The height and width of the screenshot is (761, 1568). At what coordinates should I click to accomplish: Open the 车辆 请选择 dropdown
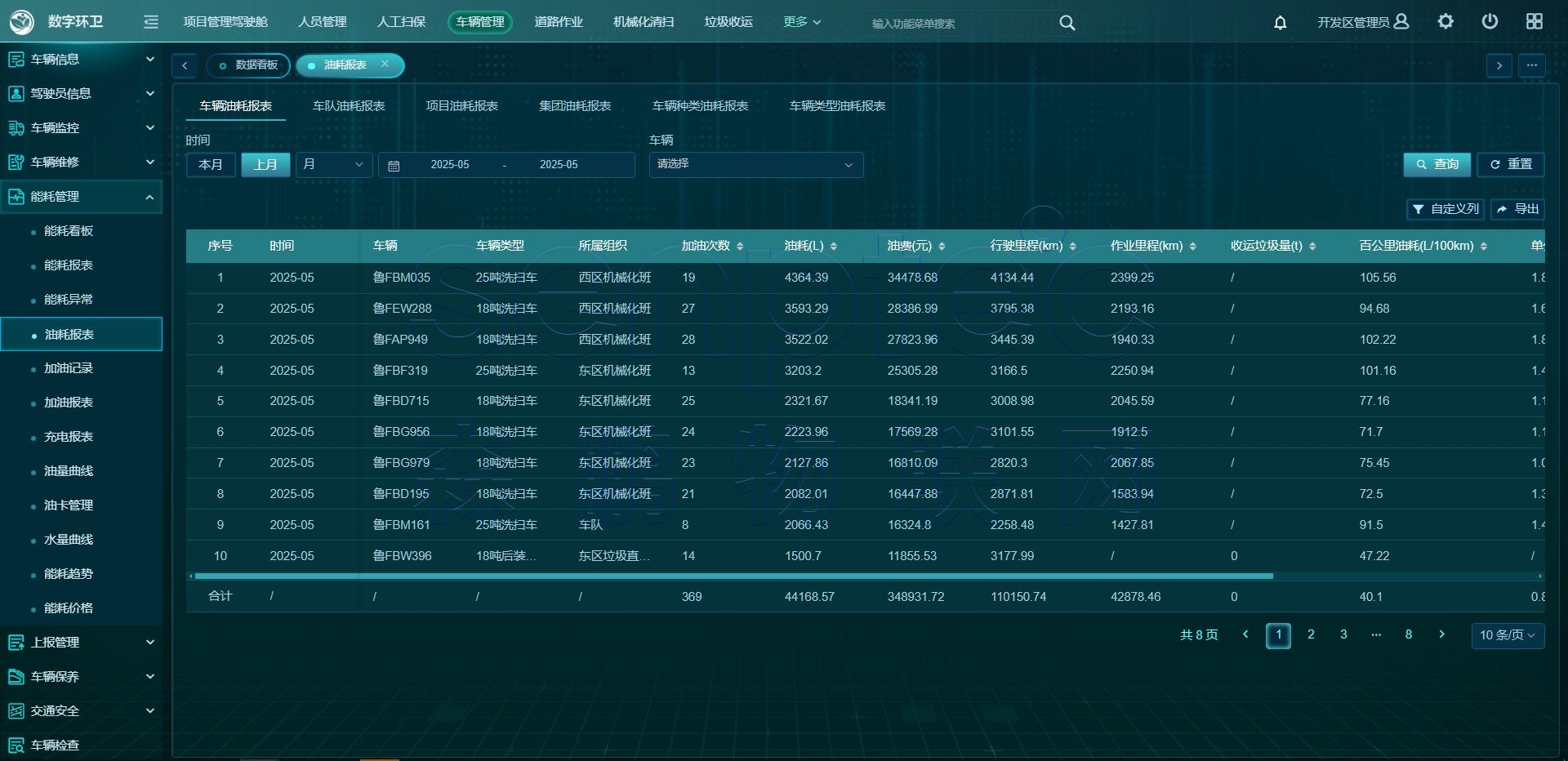[x=755, y=165]
